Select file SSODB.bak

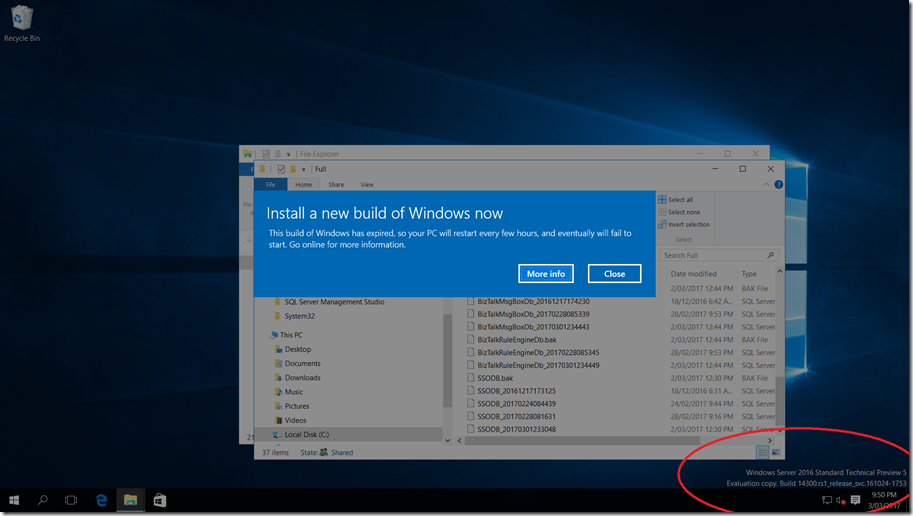click(x=495, y=379)
